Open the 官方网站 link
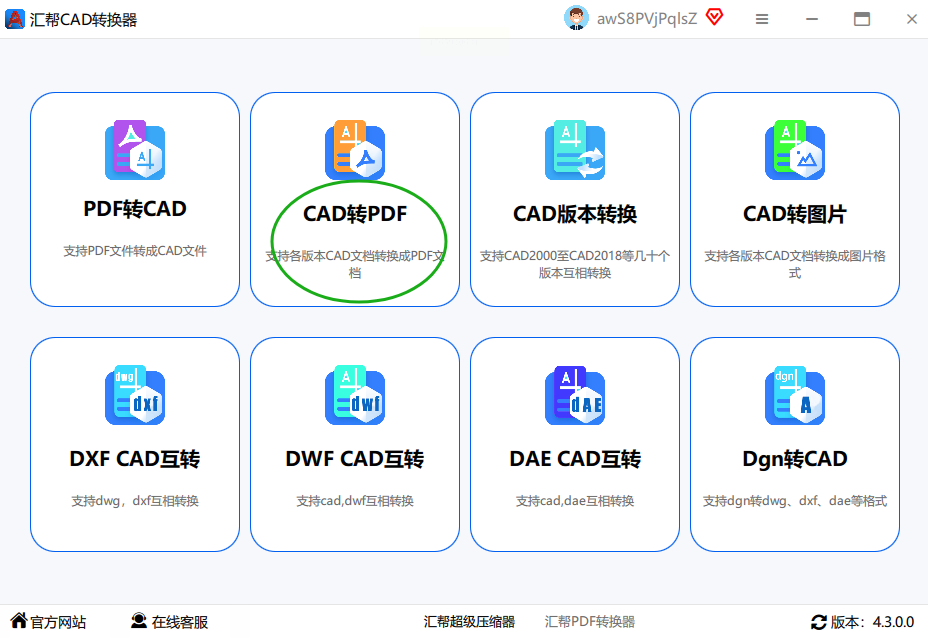 (x=58, y=622)
